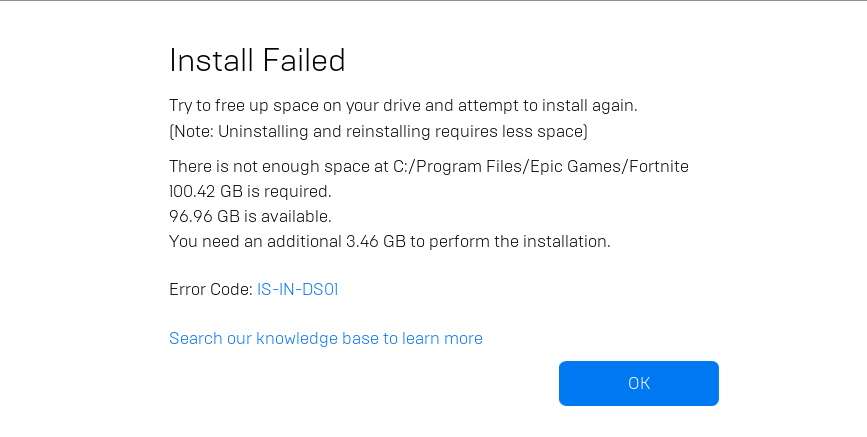Click the note about uninstalling and reinstalling

pos(378,131)
